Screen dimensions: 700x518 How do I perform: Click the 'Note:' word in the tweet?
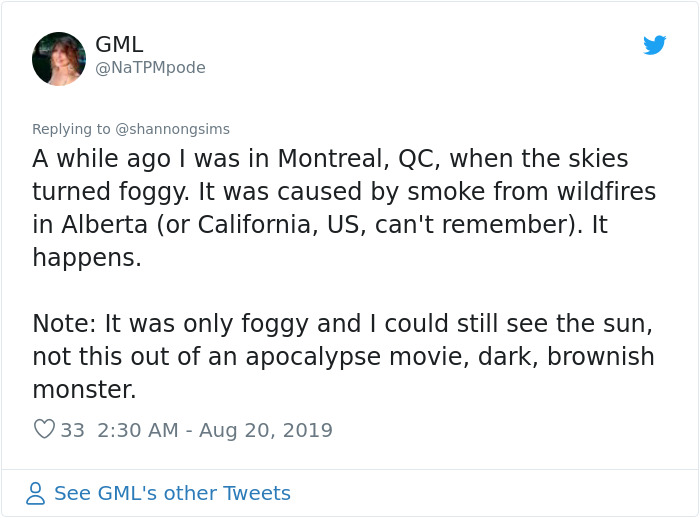(x=65, y=323)
